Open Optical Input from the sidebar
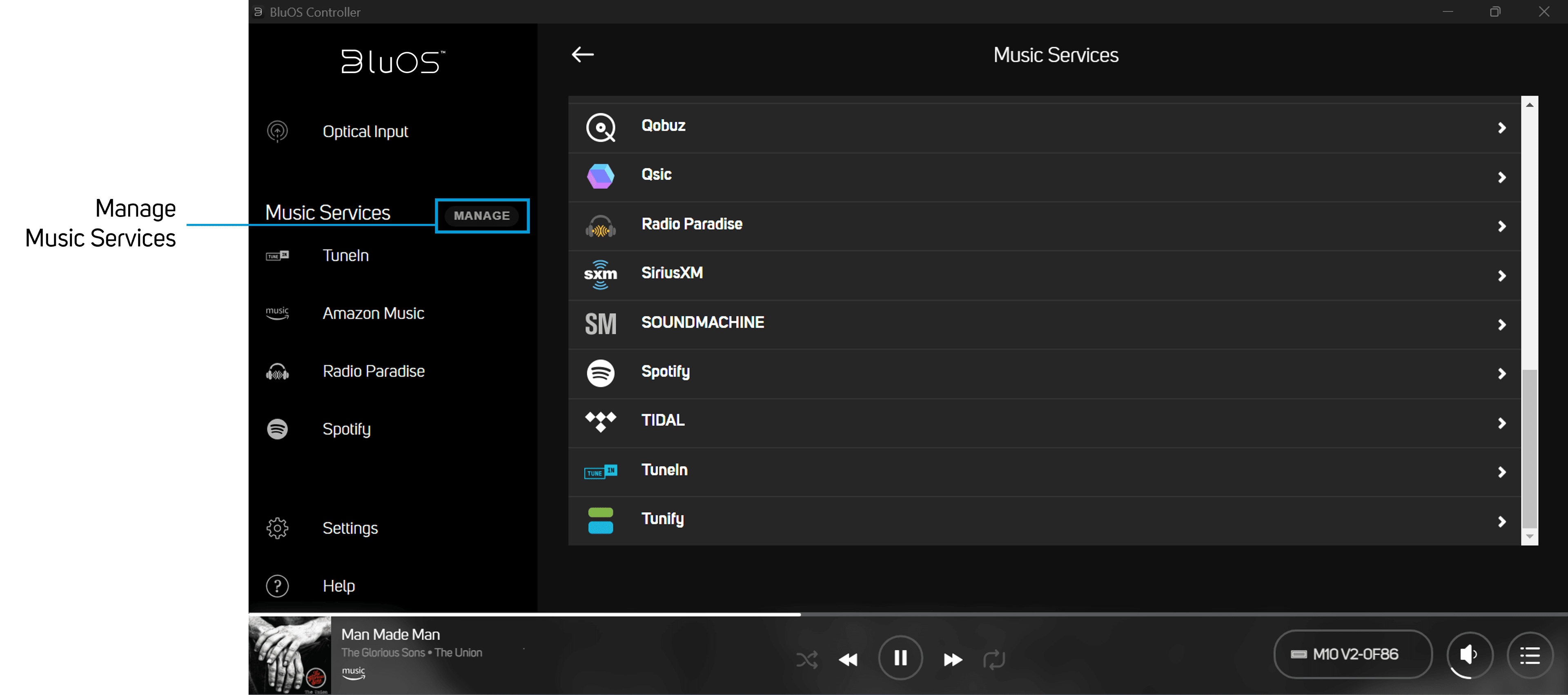Screen dimensions: 1568x695 click(x=365, y=132)
